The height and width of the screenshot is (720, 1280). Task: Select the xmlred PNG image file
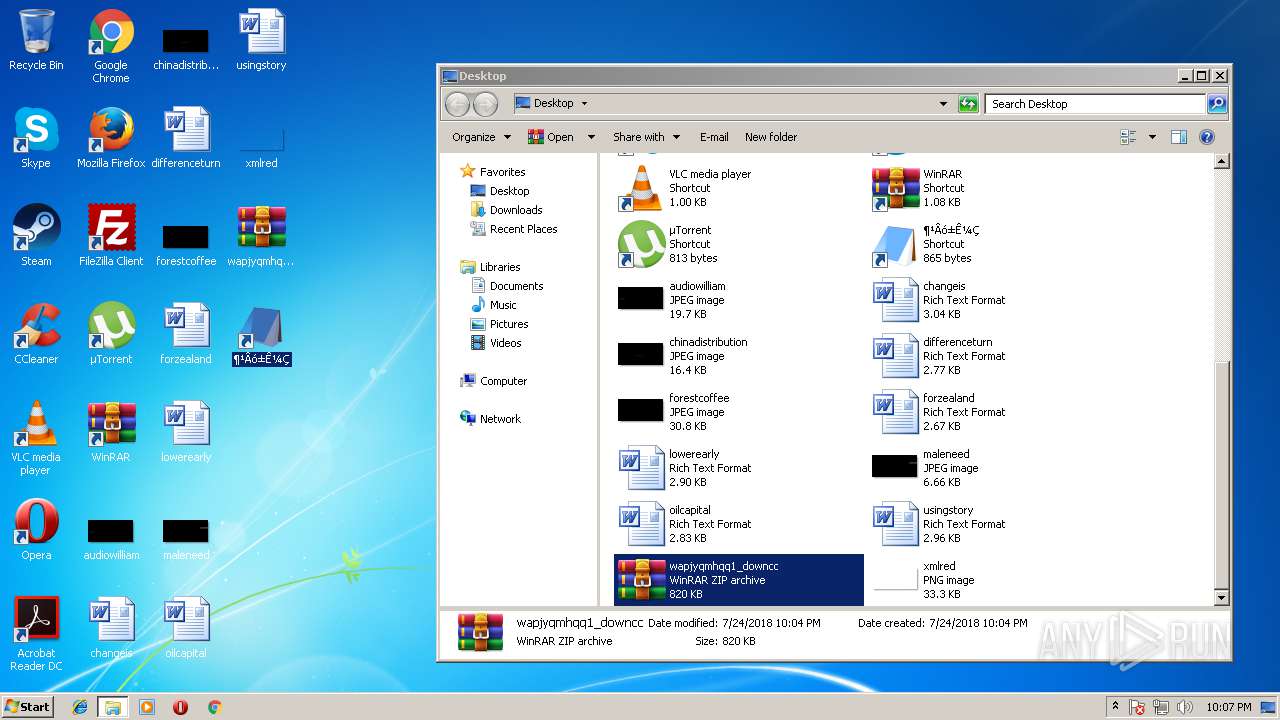(x=992, y=580)
